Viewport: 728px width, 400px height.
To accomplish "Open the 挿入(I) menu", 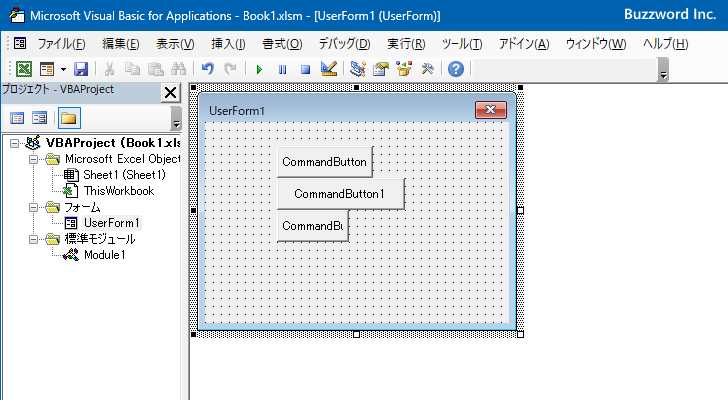I will click(x=228, y=44).
